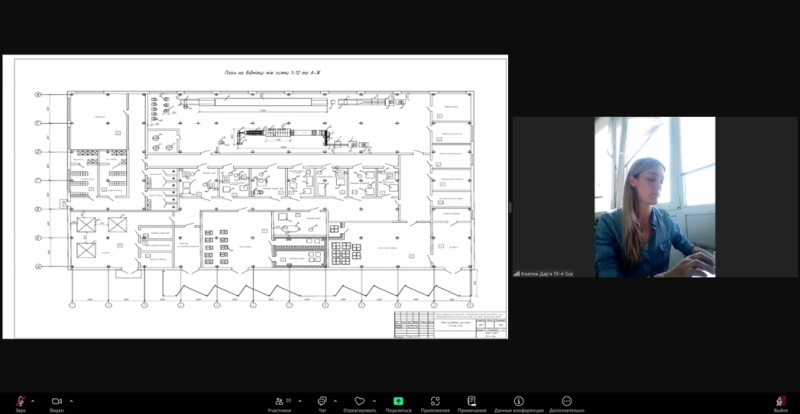The image size is (800, 414).
Task: Open the Приложения apps menu
Action: point(435,403)
